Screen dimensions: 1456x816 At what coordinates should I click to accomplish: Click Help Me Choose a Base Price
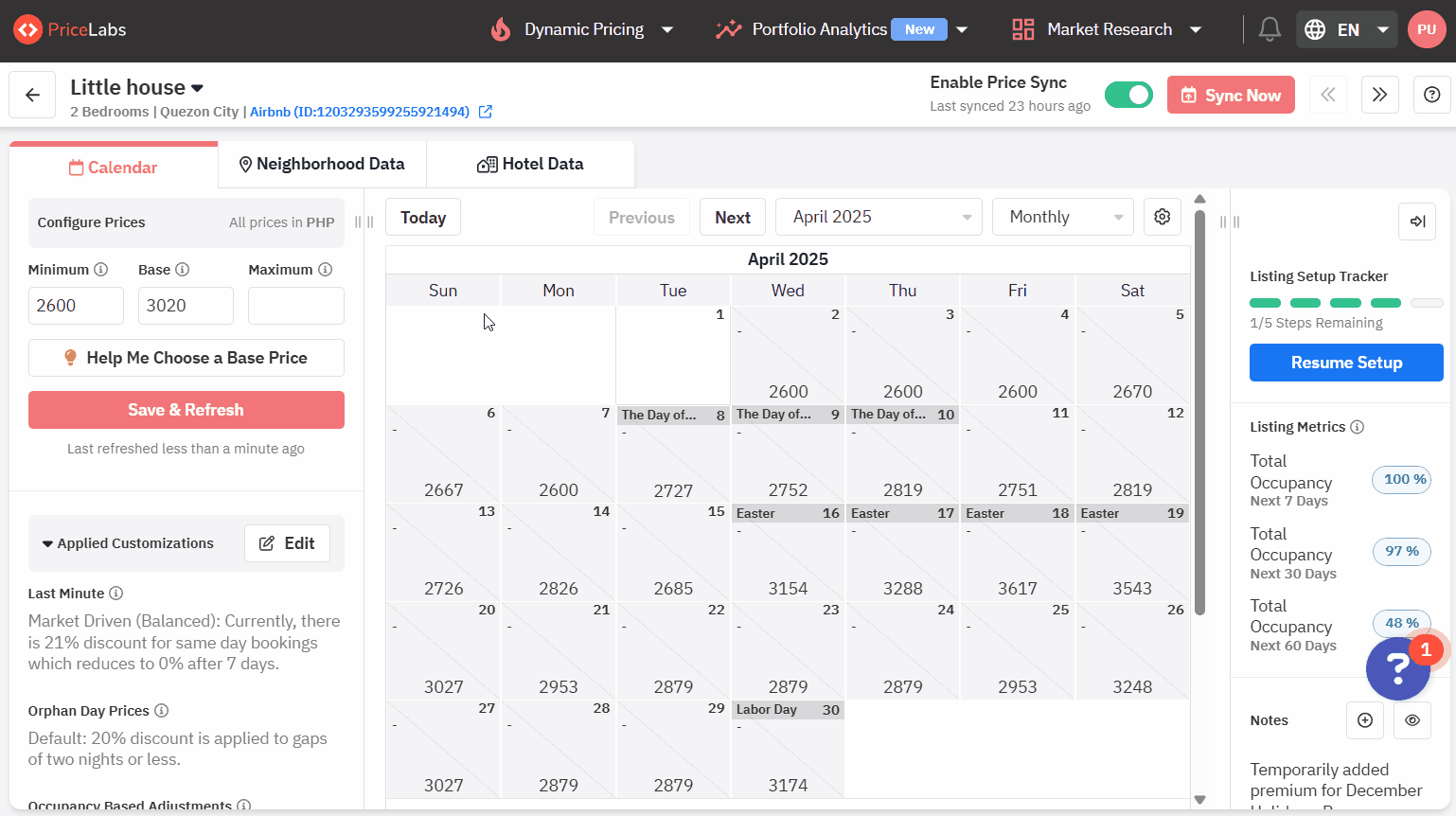point(186,358)
